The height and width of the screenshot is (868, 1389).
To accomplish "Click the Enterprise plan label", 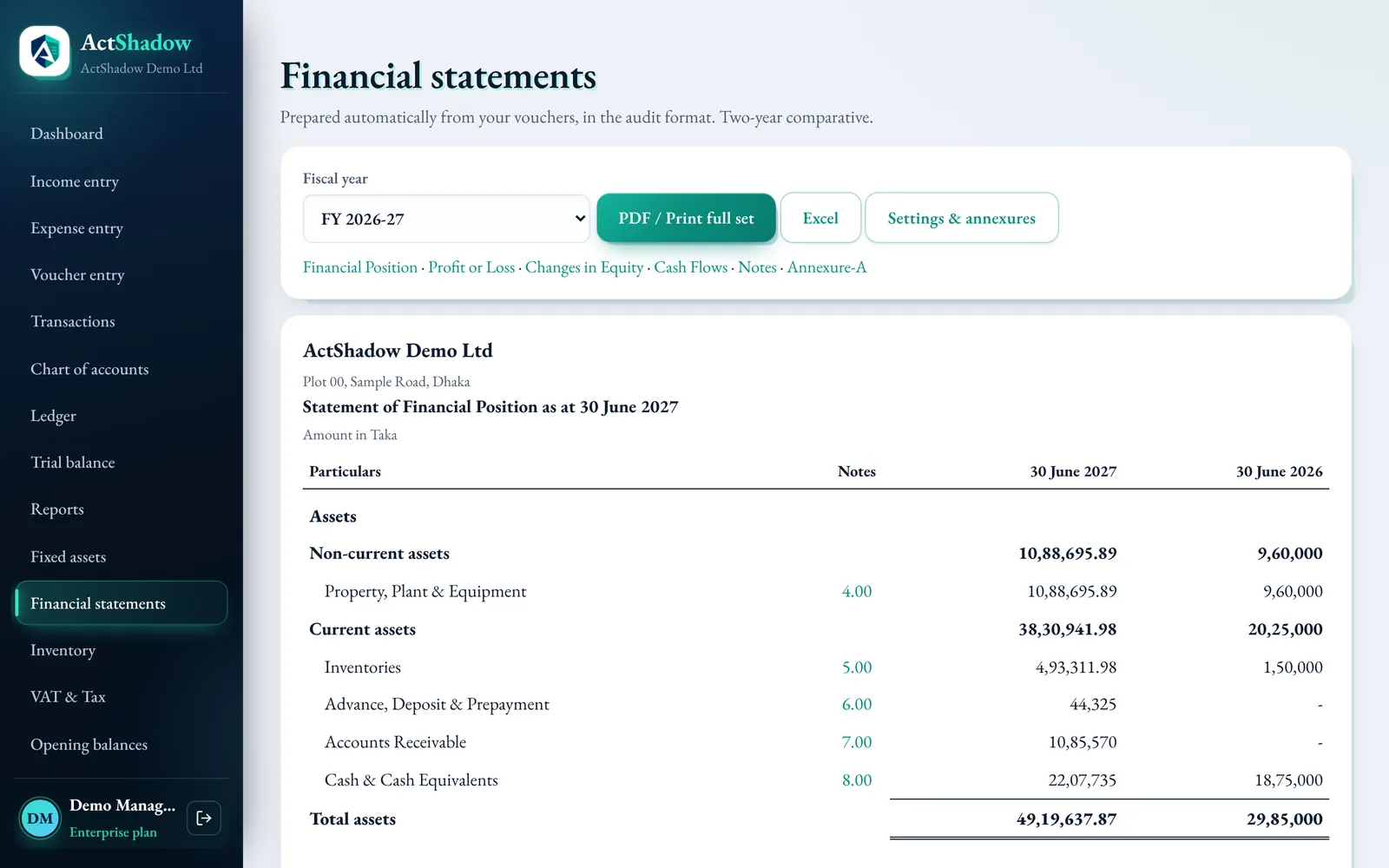I will pos(113,832).
